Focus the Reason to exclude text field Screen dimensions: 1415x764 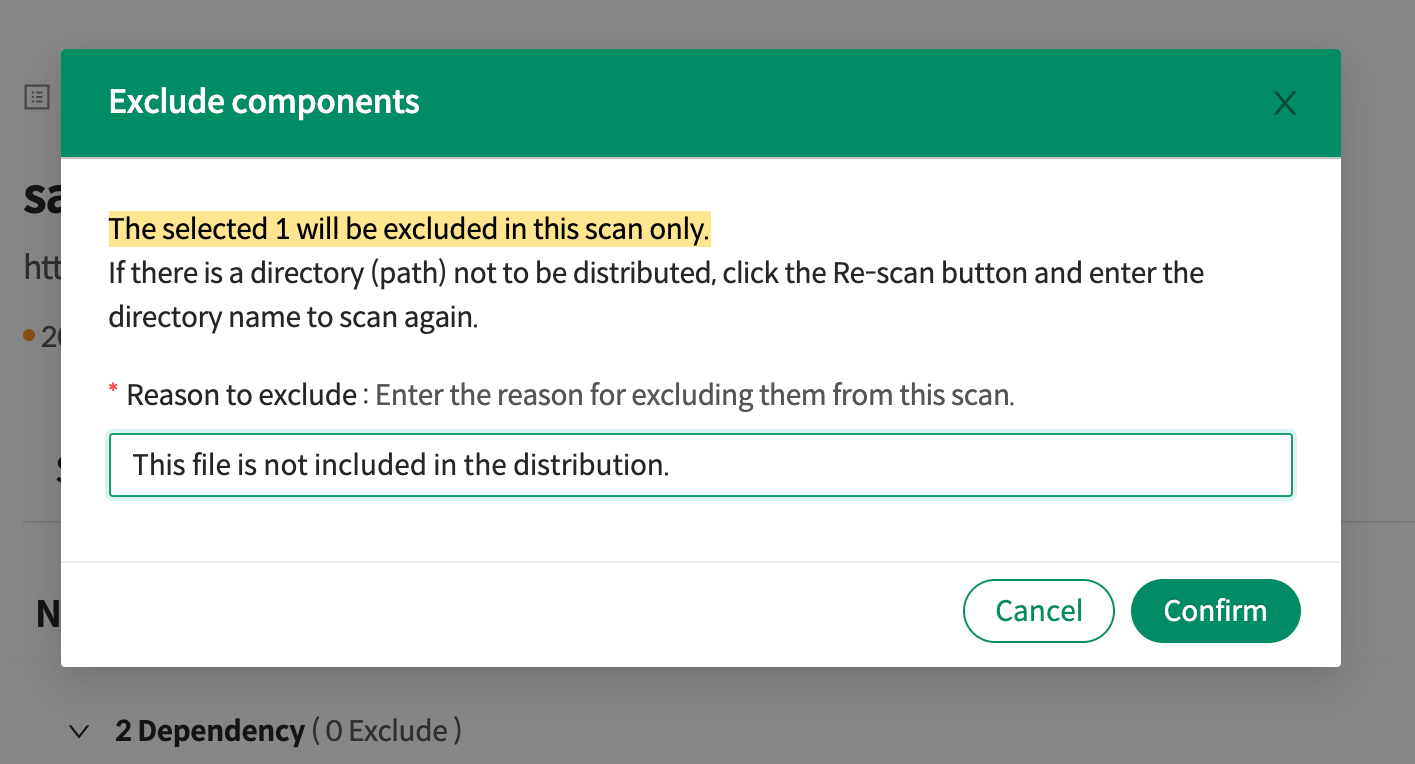[x=700, y=465]
